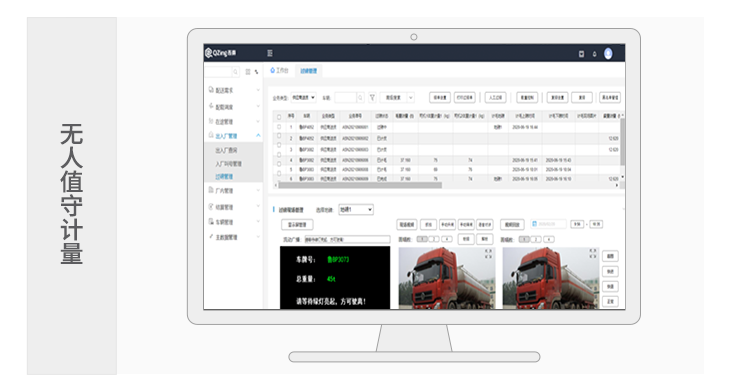
Task: Click lower expand icon on second truck video
Action: click(x=593, y=256)
